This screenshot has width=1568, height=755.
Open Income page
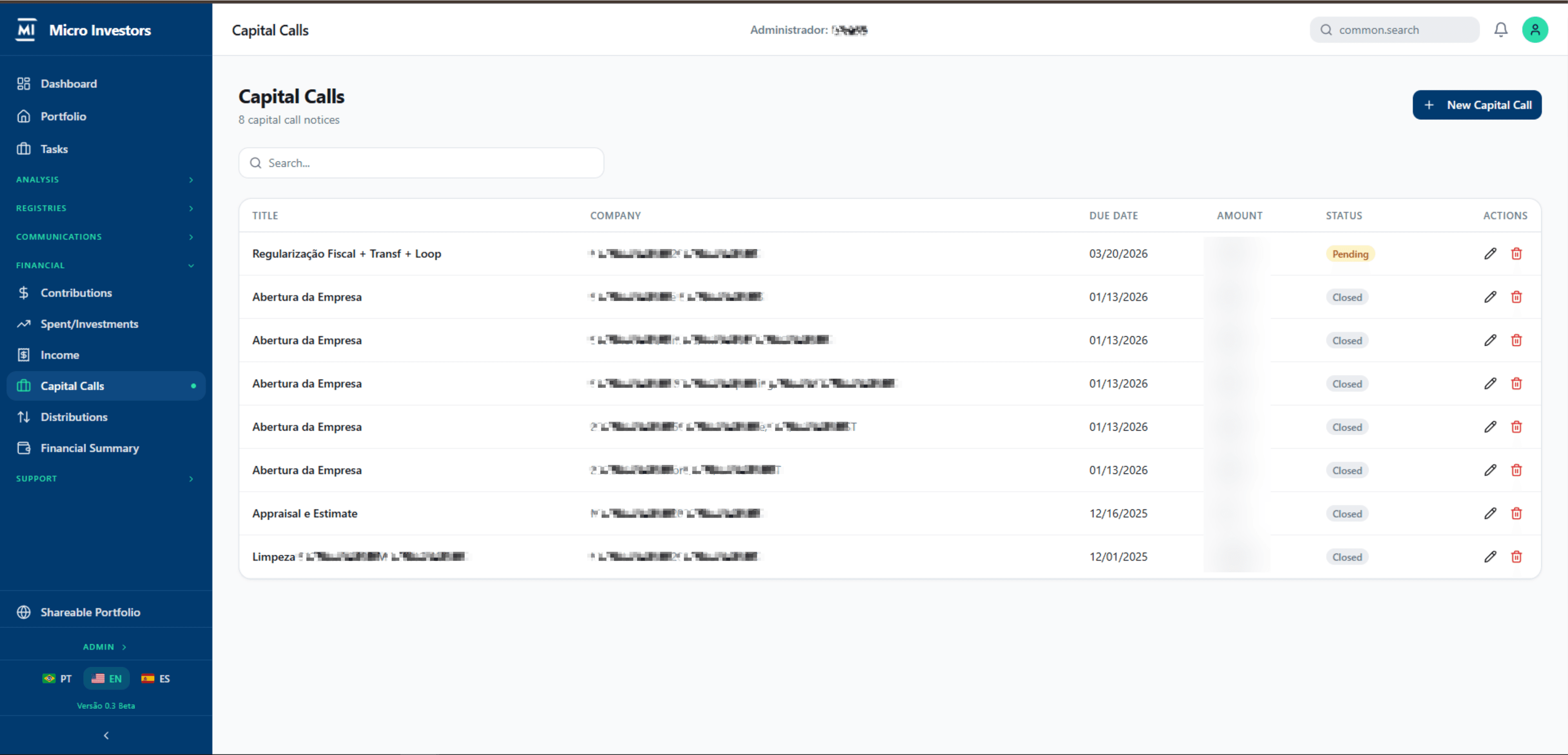pyautogui.click(x=106, y=355)
